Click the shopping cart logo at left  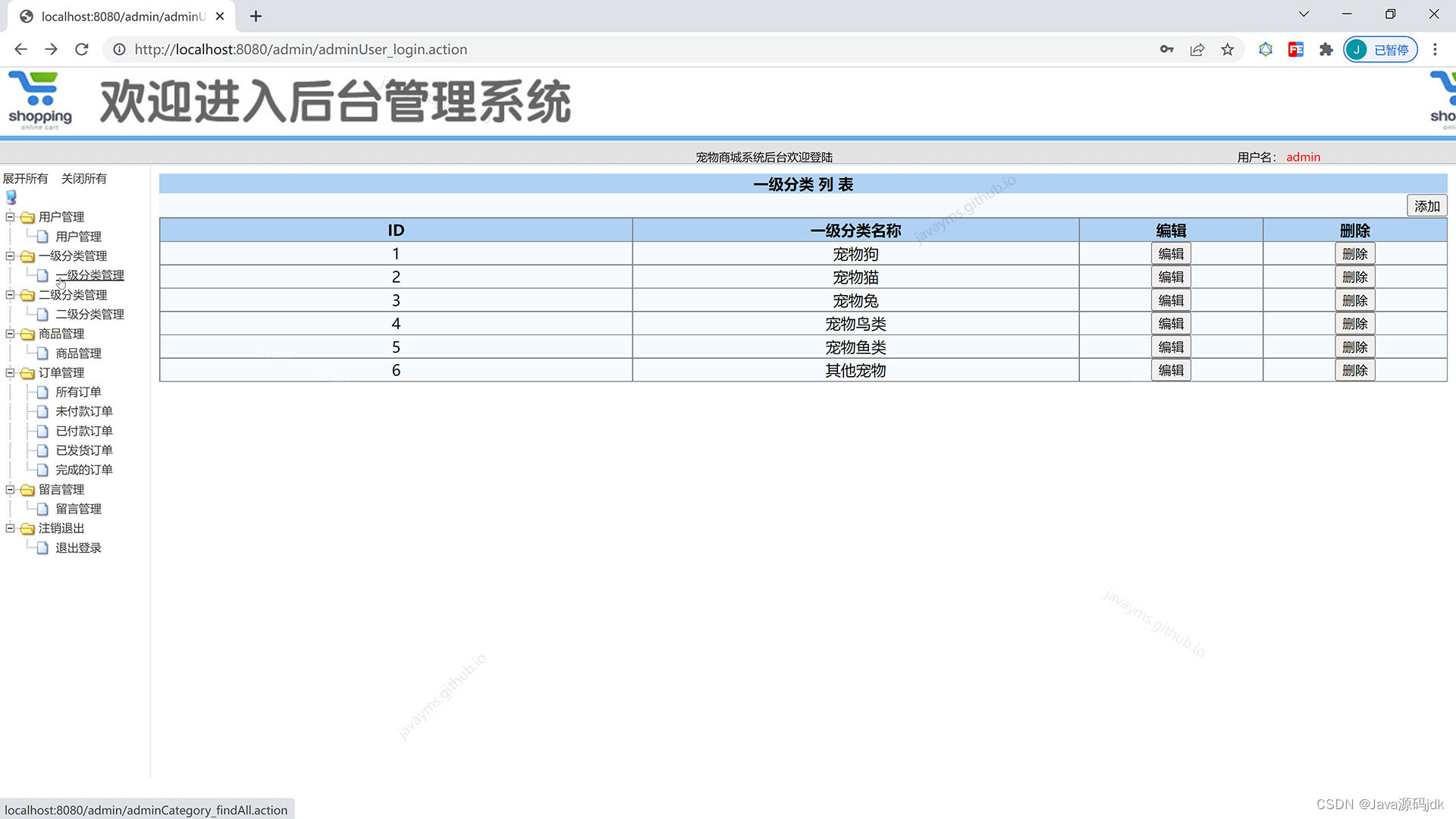click(x=39, y=101)
